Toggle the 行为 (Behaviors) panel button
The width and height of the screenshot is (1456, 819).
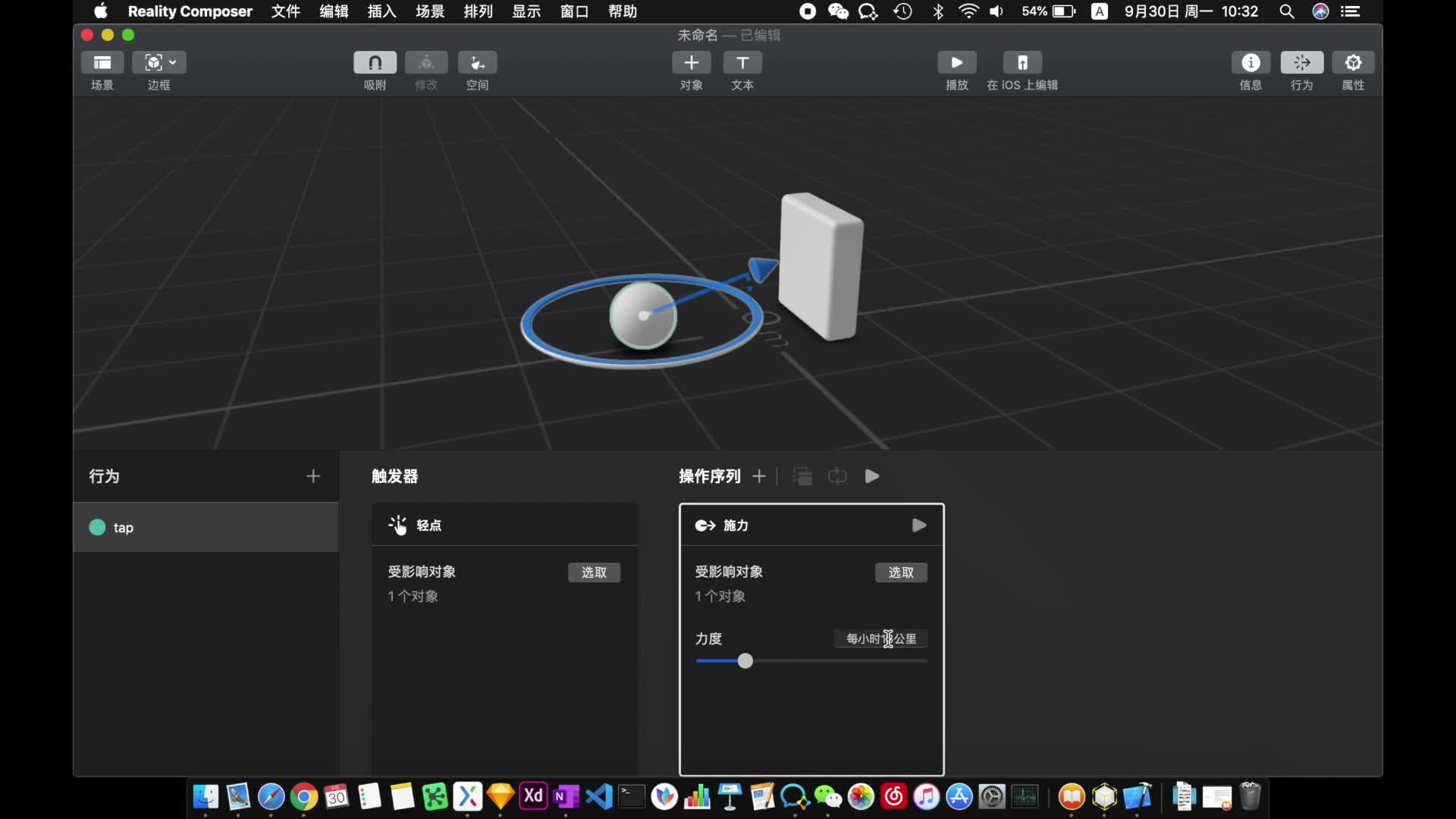[x=1301, y=62]
